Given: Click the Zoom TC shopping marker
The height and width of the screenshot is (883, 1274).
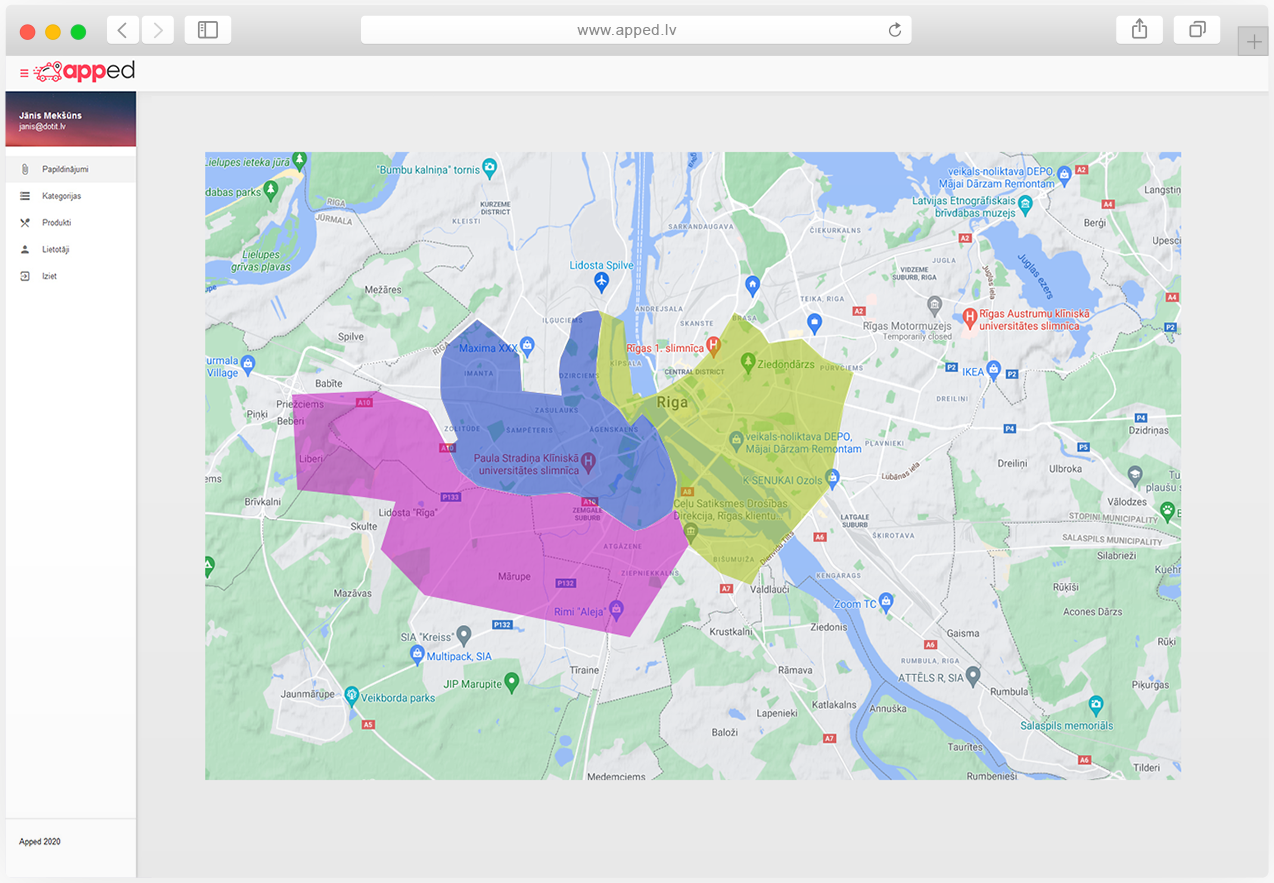Looking at the screenshot, I should tap(886, 602).
